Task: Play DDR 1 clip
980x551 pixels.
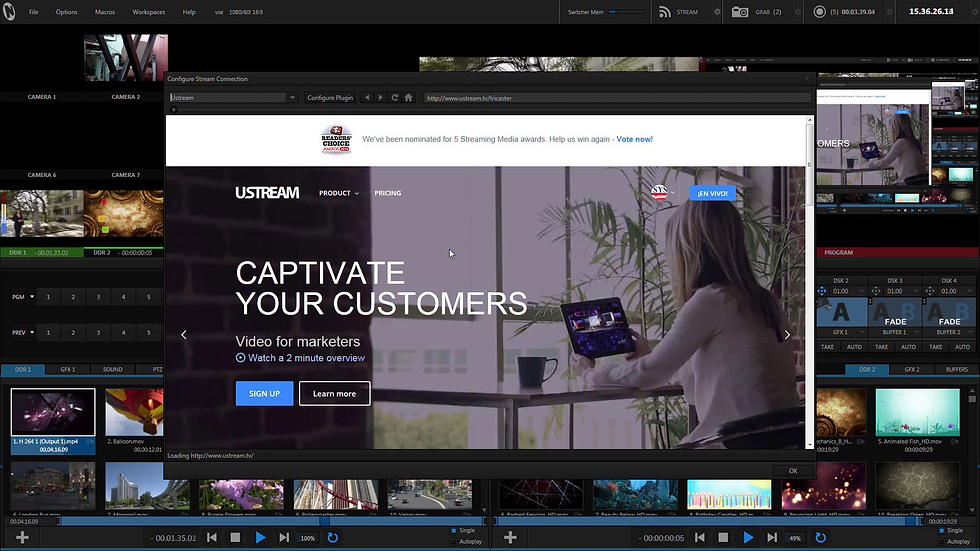Action: [261, 537]
